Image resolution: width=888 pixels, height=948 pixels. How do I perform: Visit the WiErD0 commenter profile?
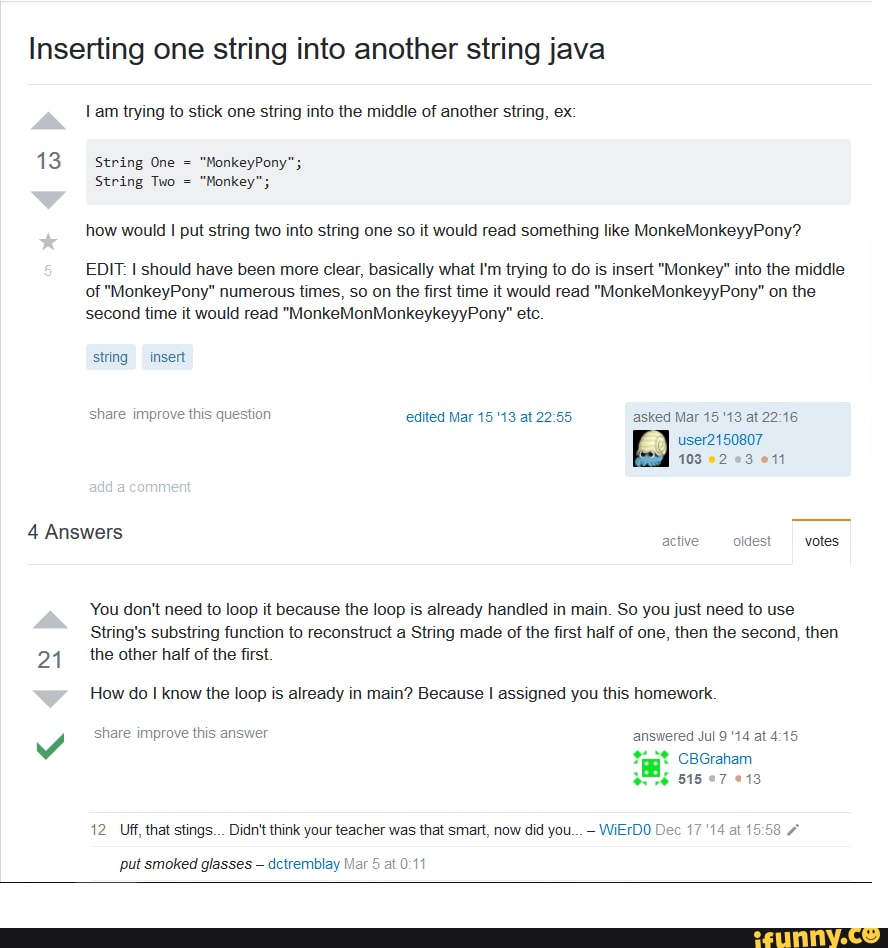625,830
